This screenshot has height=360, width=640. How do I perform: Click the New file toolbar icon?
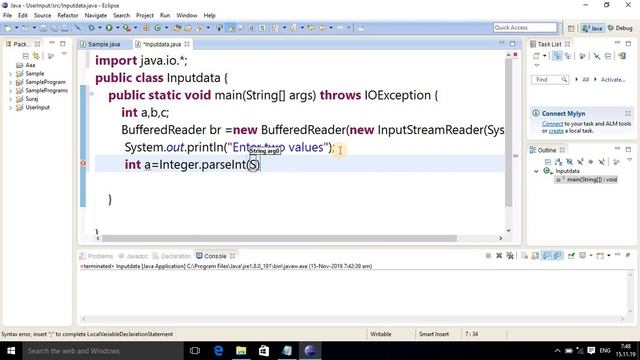point(7,28)
